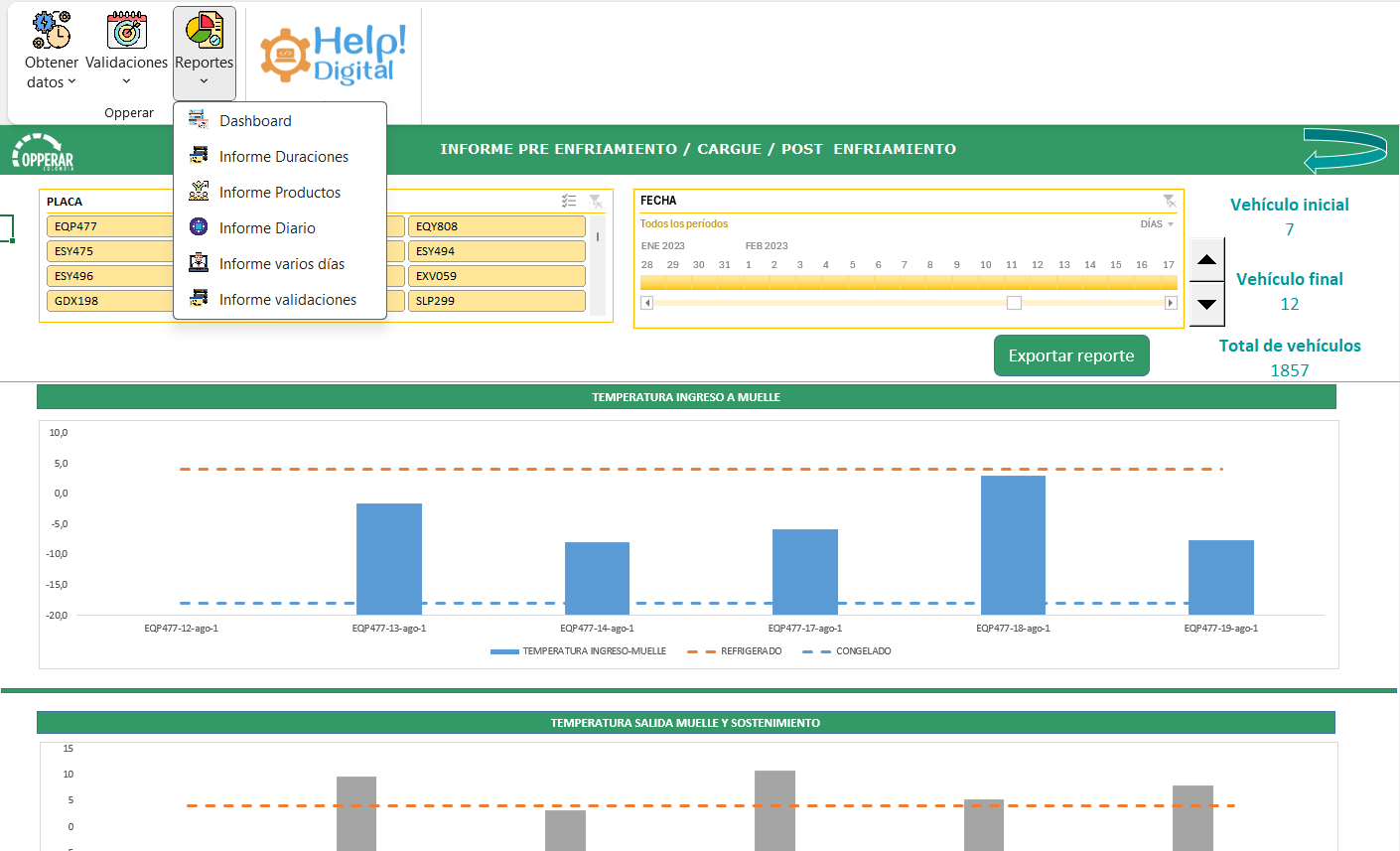Select the EXV059 plate slicer item
The height and width of the screenshot is (851, 1400).
(496, 276)
